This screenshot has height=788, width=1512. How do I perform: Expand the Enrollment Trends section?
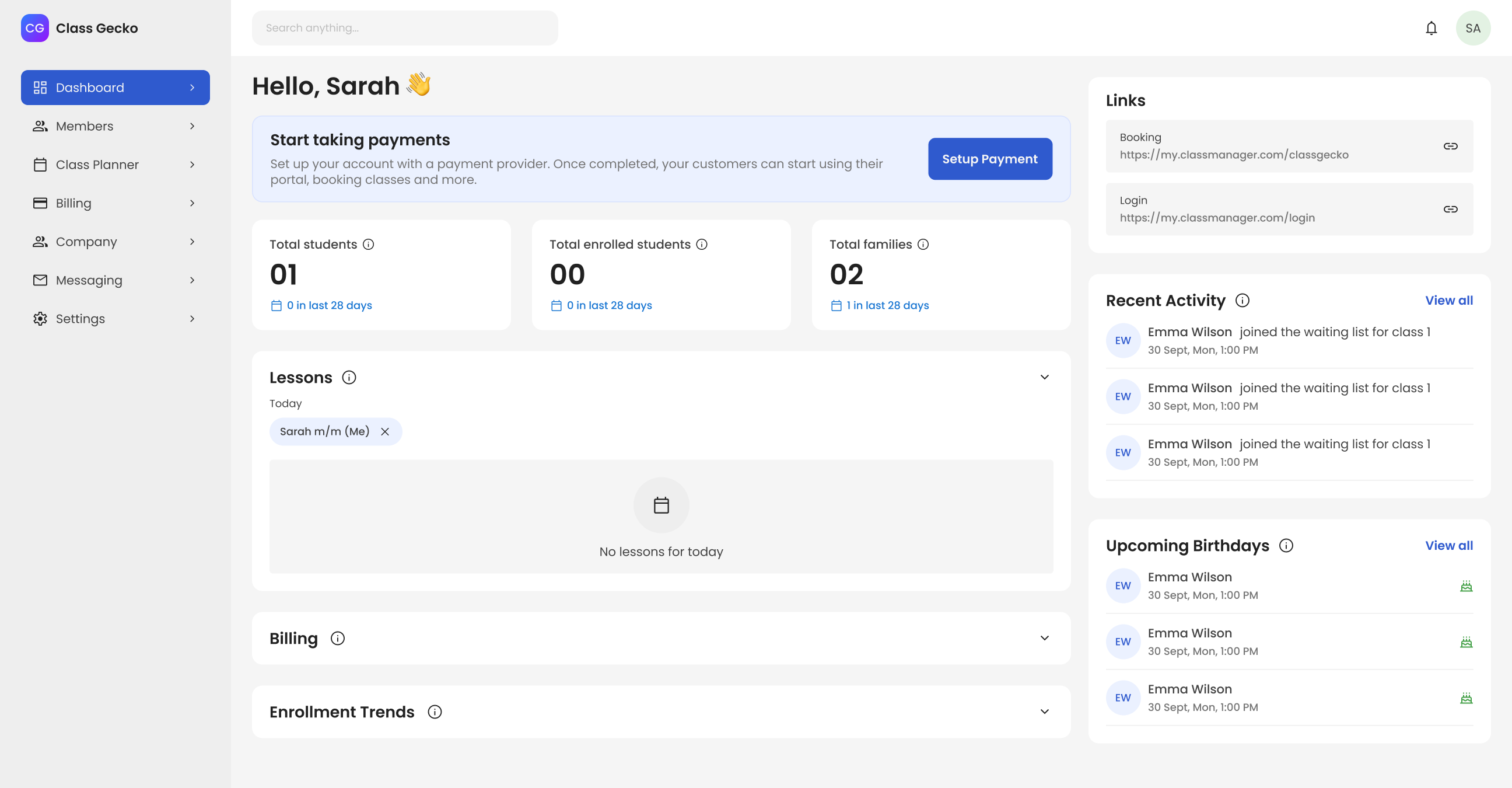pyautogui.click(x=1044, y=712)
